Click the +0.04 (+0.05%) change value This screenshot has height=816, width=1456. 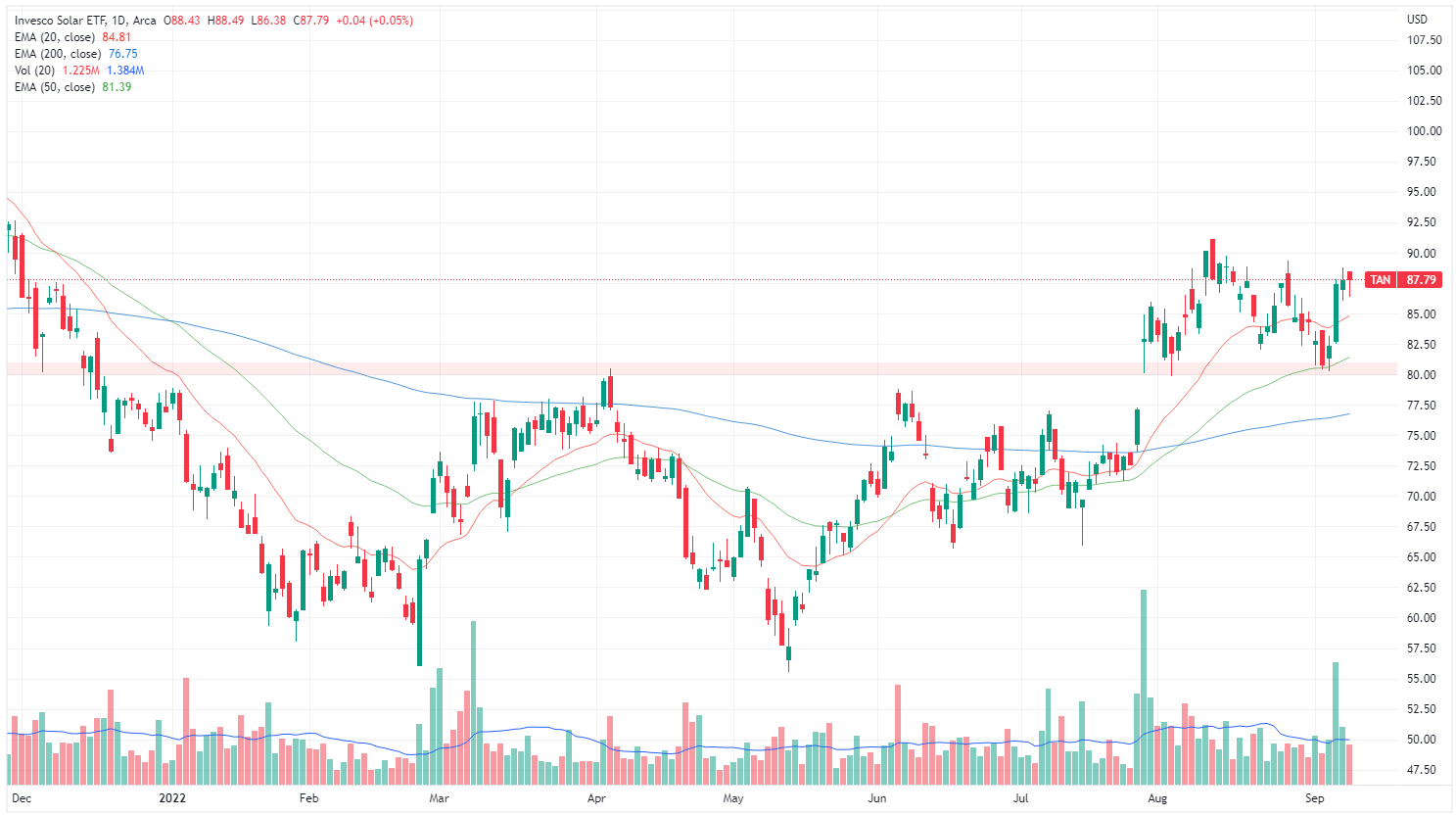374,21
